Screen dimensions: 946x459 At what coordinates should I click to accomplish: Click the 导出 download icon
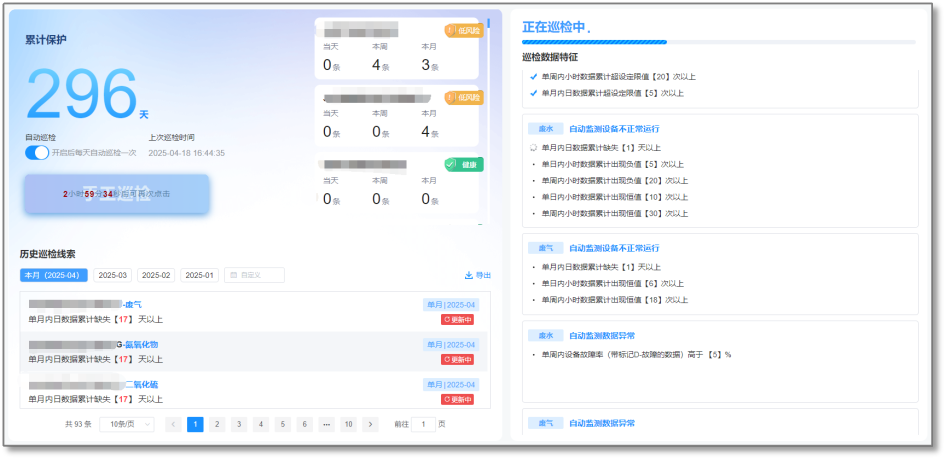coord(468,275)
